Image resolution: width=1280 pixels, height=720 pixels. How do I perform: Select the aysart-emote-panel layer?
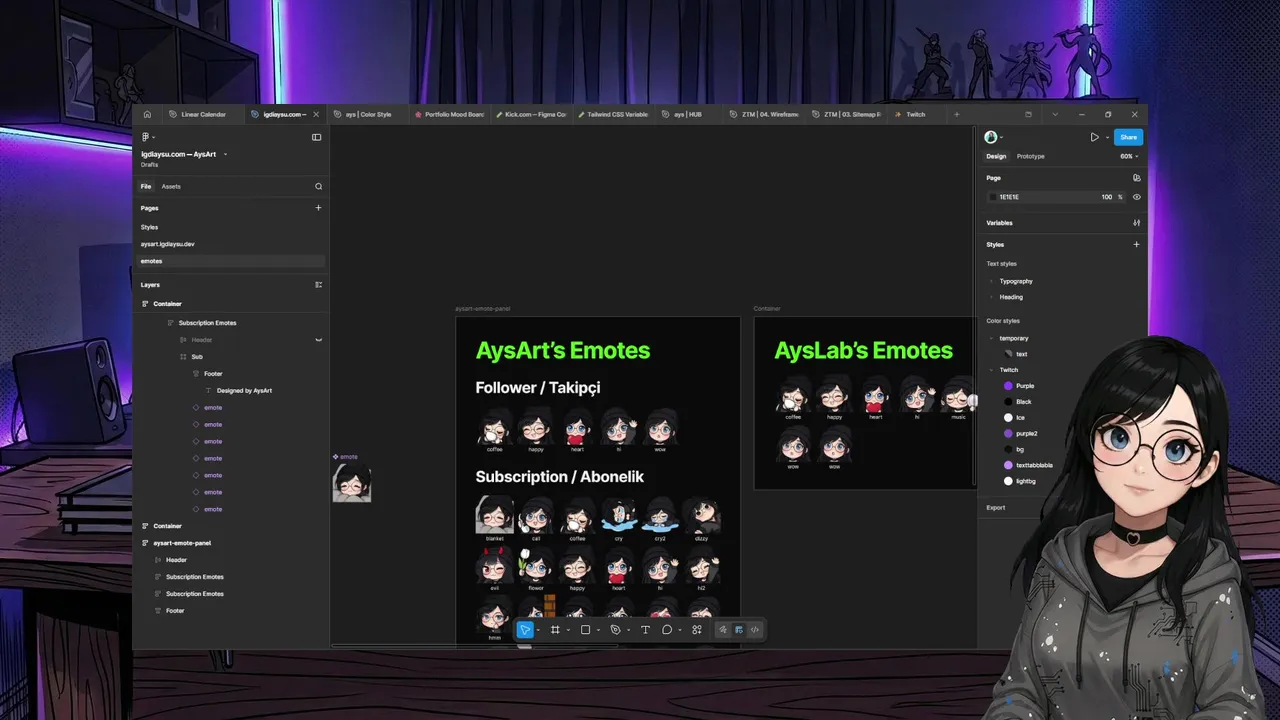coord(182,543)
